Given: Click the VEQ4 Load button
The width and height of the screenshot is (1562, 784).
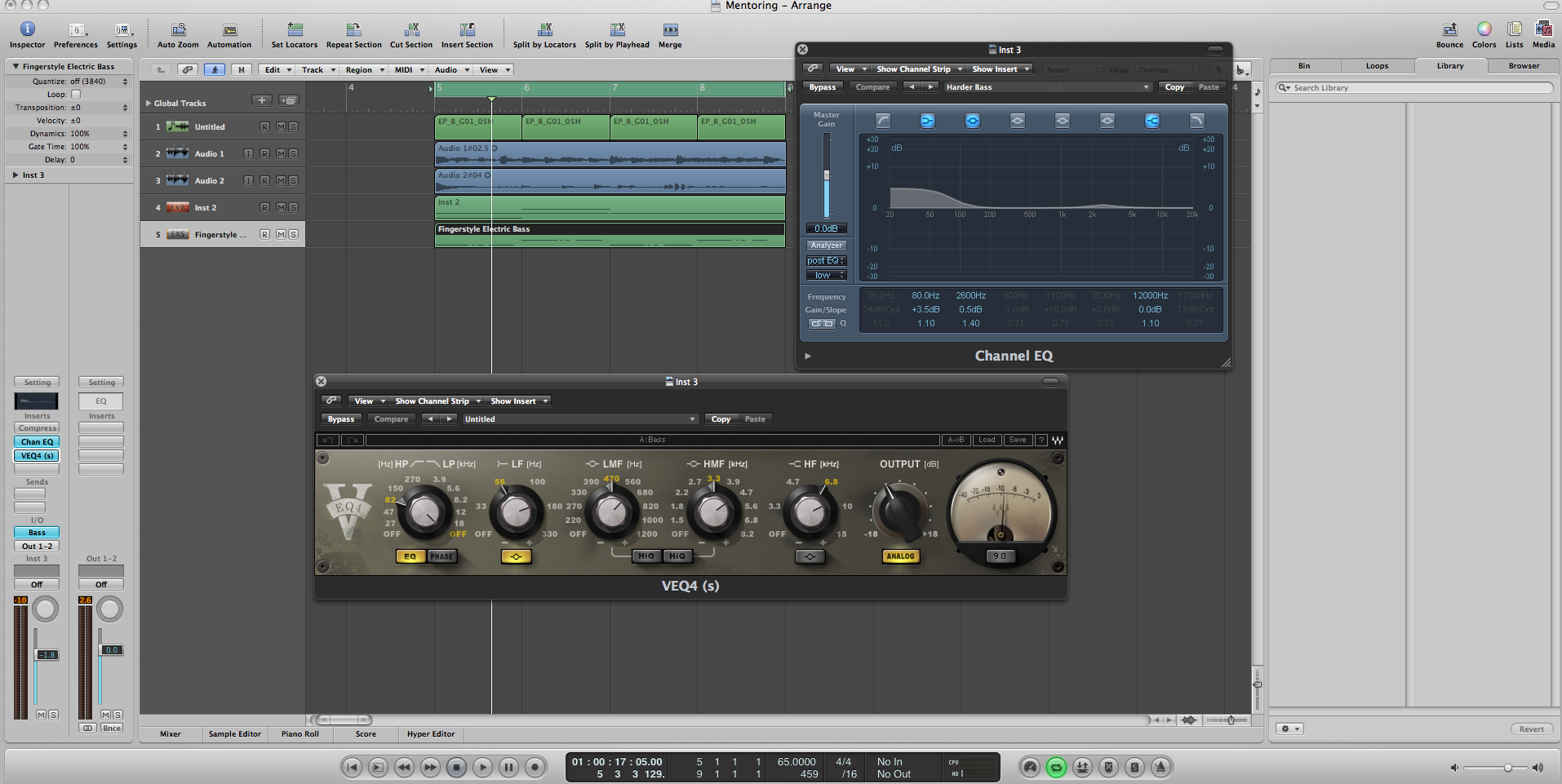Looking at the screenshot, I should pos(987,440).
